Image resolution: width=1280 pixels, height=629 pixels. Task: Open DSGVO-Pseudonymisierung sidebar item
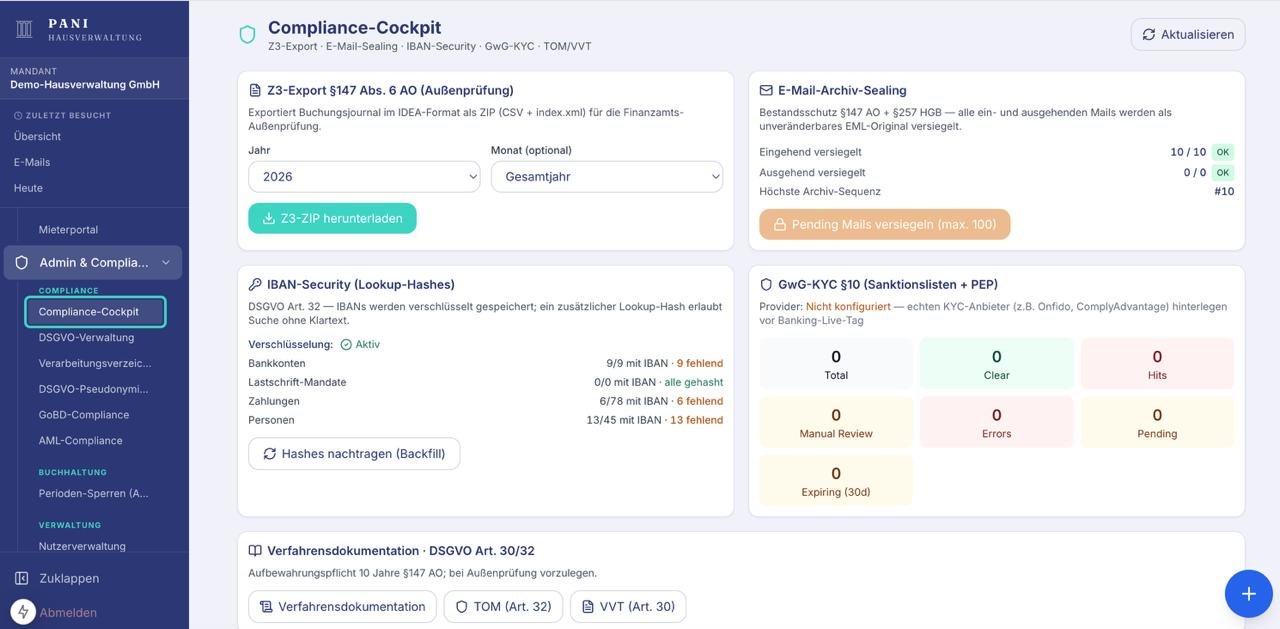coord(93,389)
